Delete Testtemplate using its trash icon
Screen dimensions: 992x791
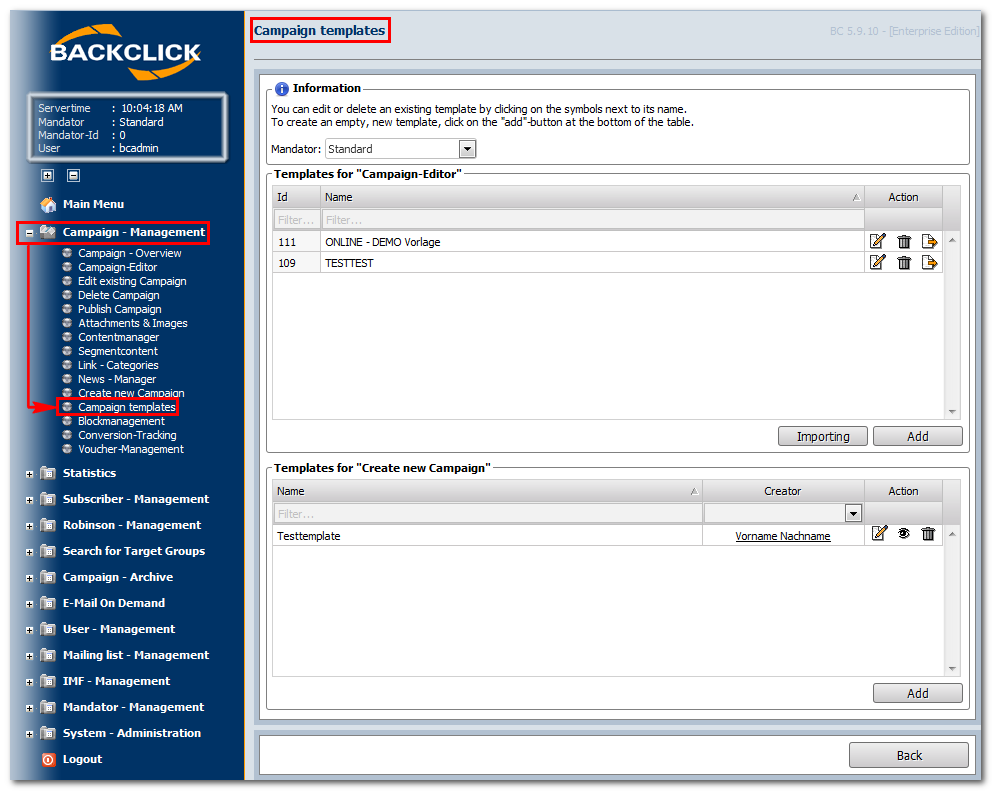[x=928, y=533]
